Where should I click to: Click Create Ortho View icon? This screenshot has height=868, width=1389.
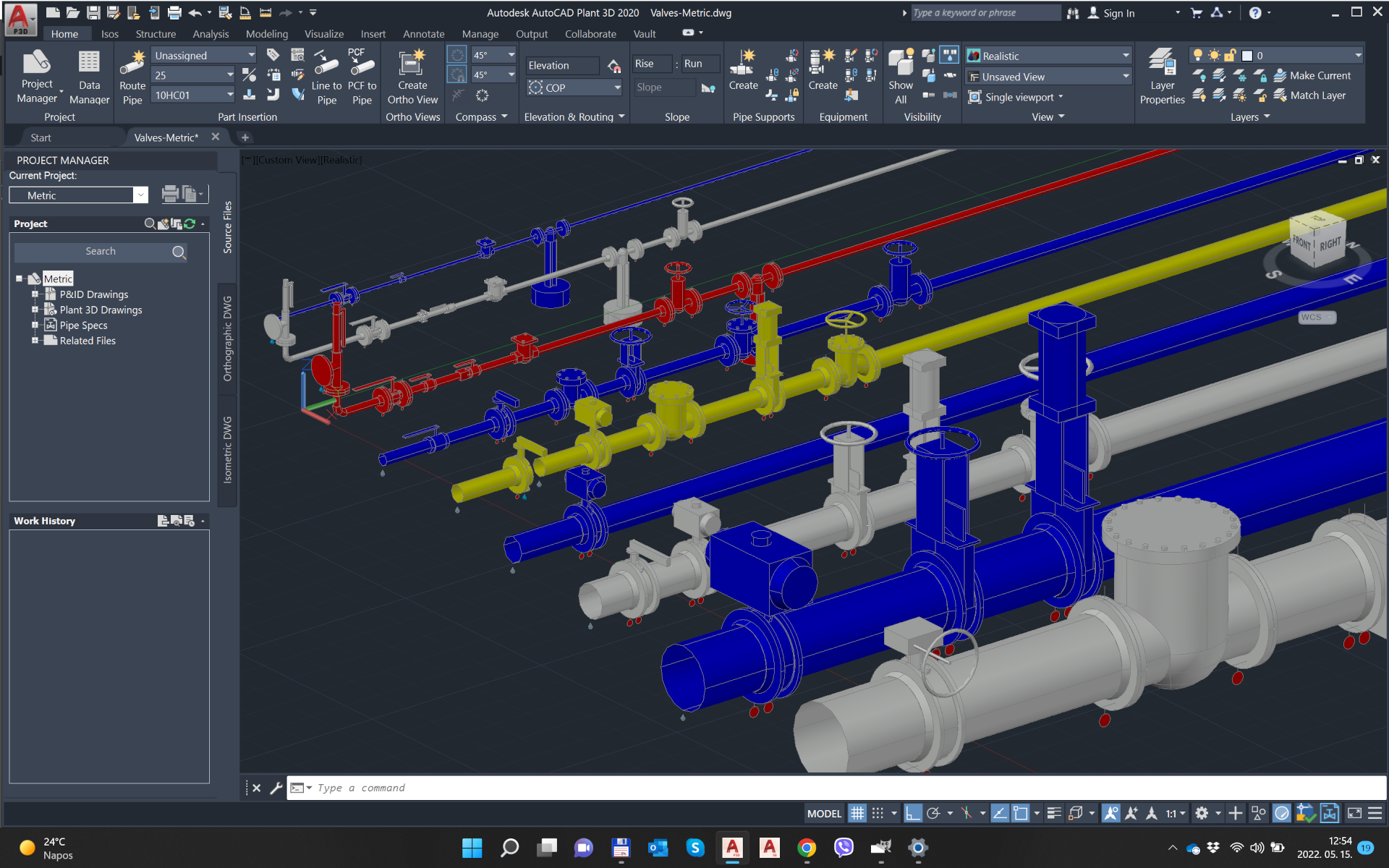point(412,64)
